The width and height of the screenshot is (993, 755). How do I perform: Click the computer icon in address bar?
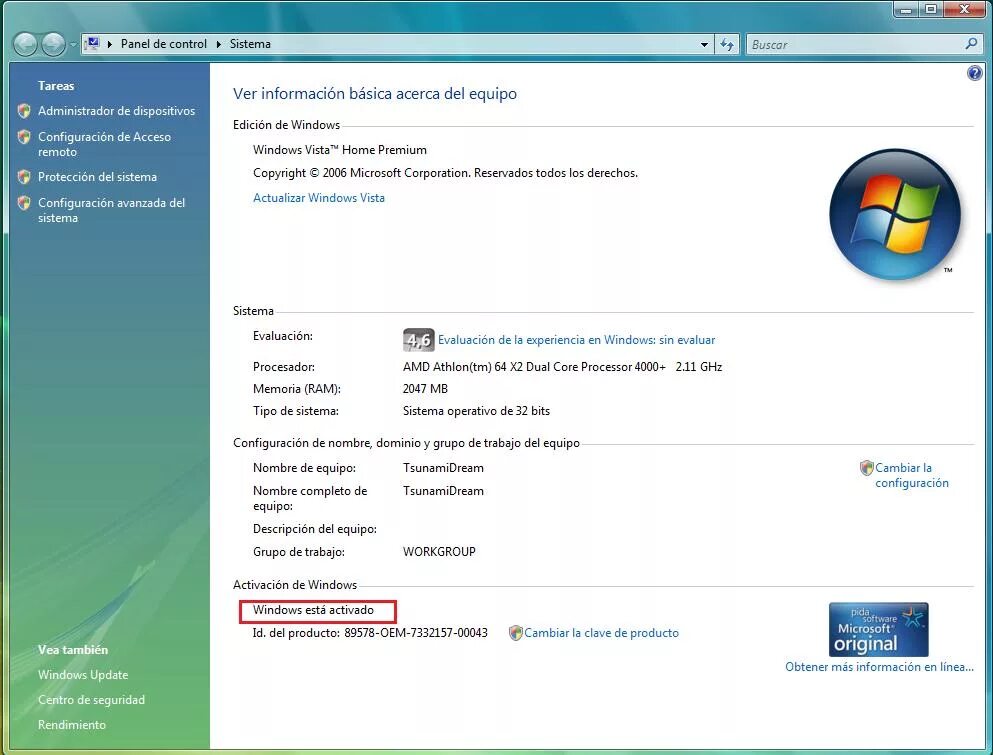click(x=92, y=44)
